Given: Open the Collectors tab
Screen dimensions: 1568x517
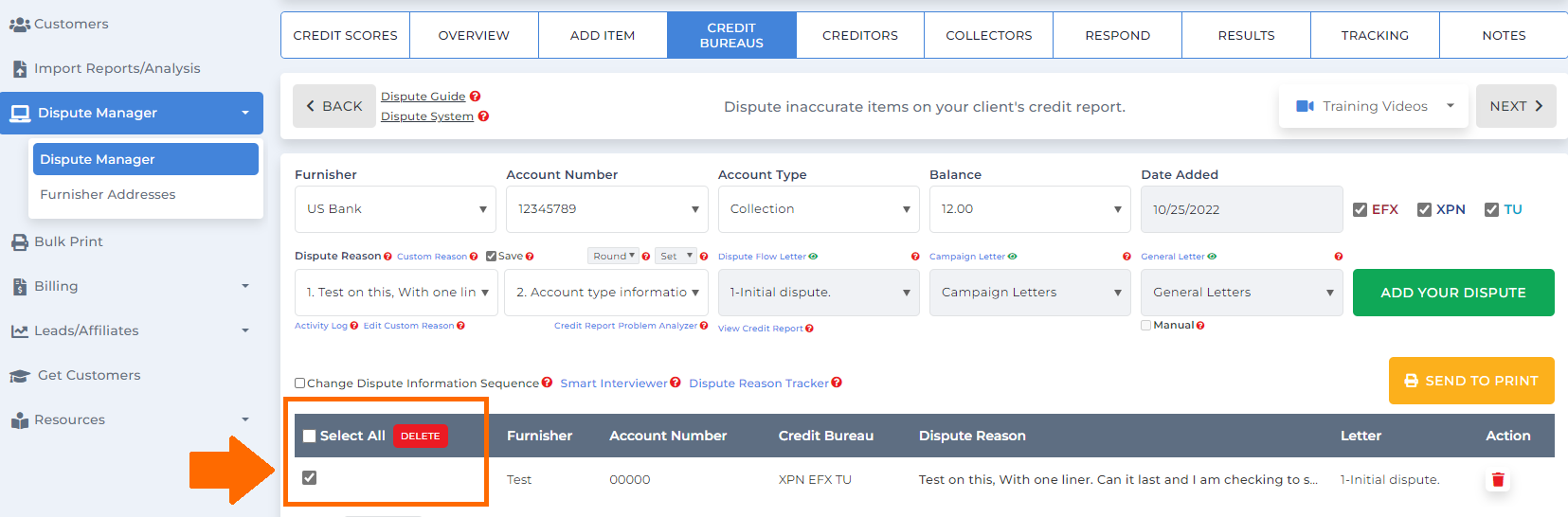Looking at the screenshot, I should 989,35.
